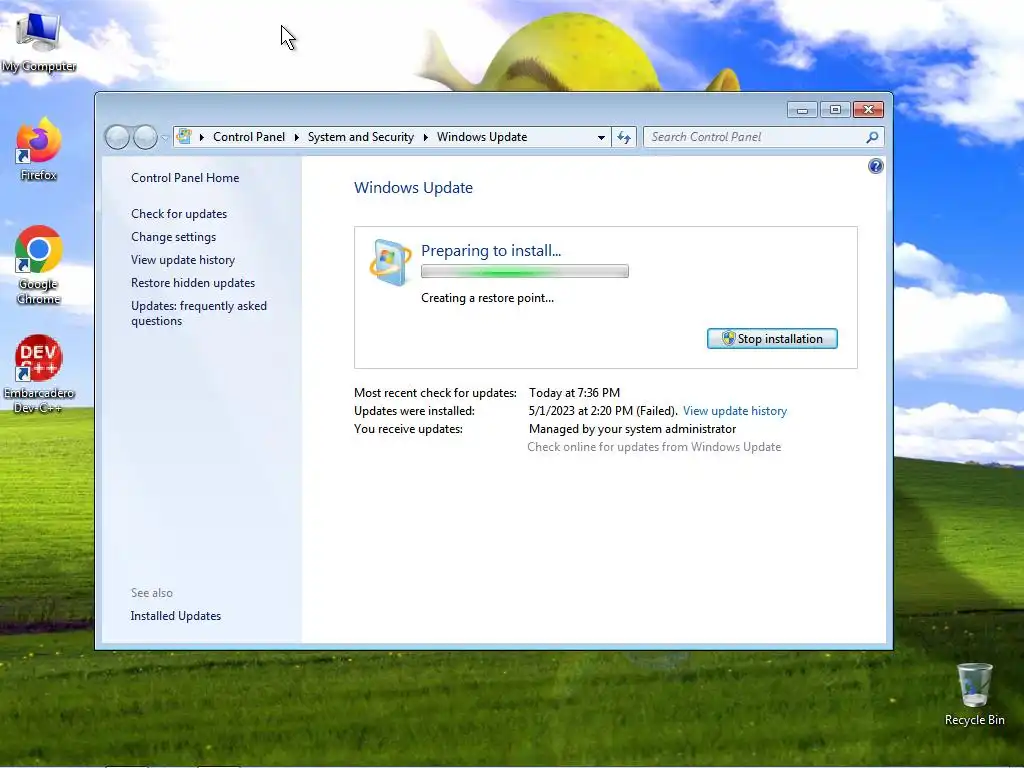Click the Help question mark icon

coord(875,166)
